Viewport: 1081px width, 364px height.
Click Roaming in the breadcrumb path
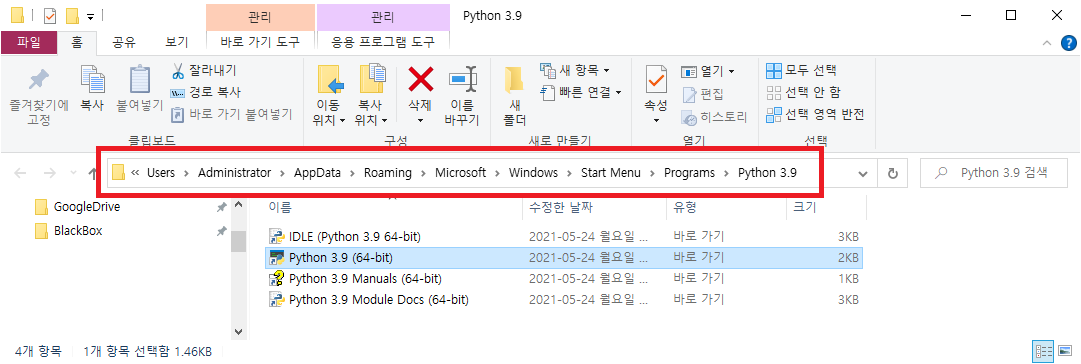pos(388,173)
